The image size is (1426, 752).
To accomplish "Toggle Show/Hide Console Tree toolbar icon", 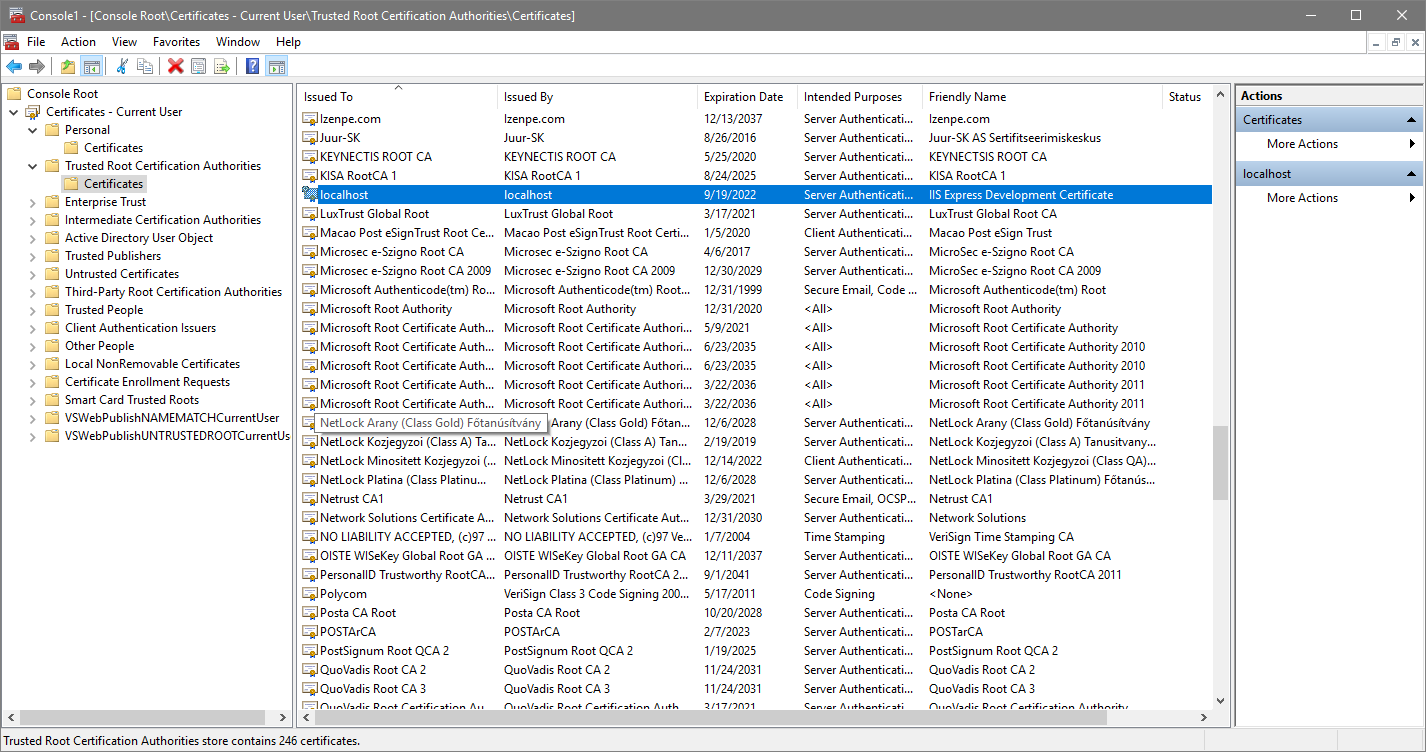I will click(91, 66).
